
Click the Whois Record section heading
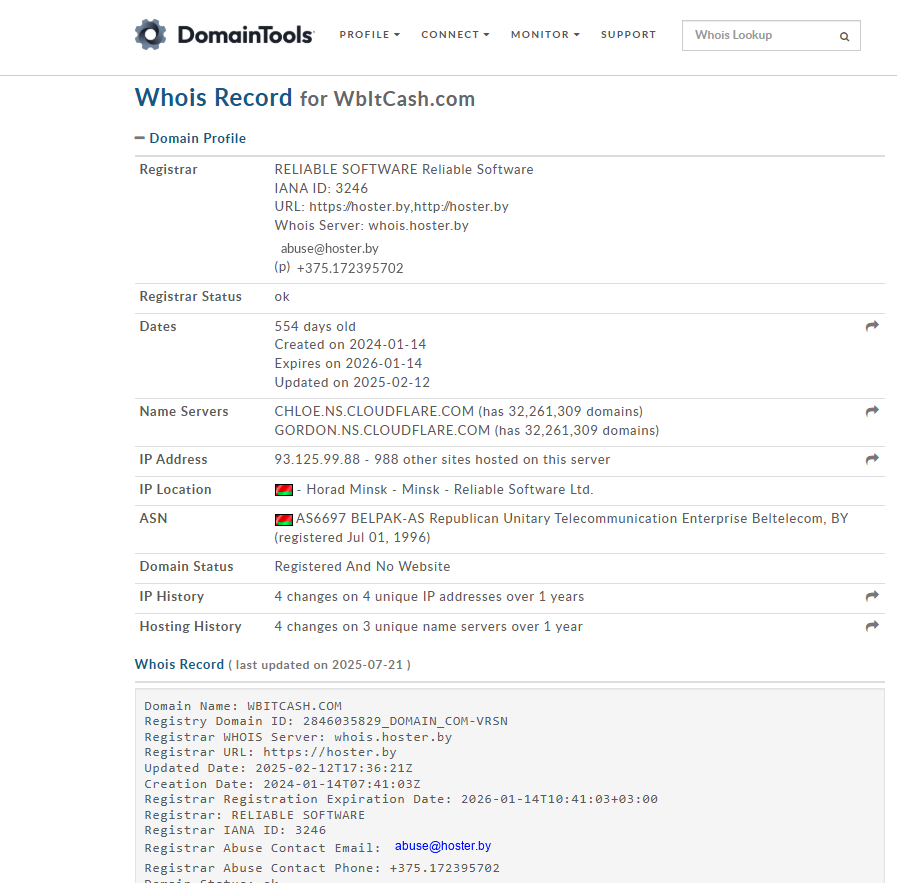(179, 665)
